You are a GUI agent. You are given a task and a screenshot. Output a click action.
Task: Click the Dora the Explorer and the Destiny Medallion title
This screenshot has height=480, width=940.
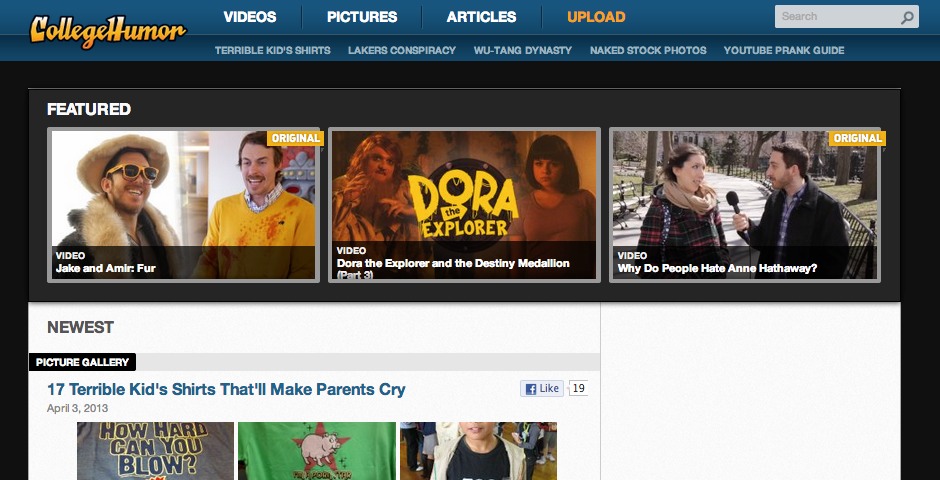tap(453, 269)
